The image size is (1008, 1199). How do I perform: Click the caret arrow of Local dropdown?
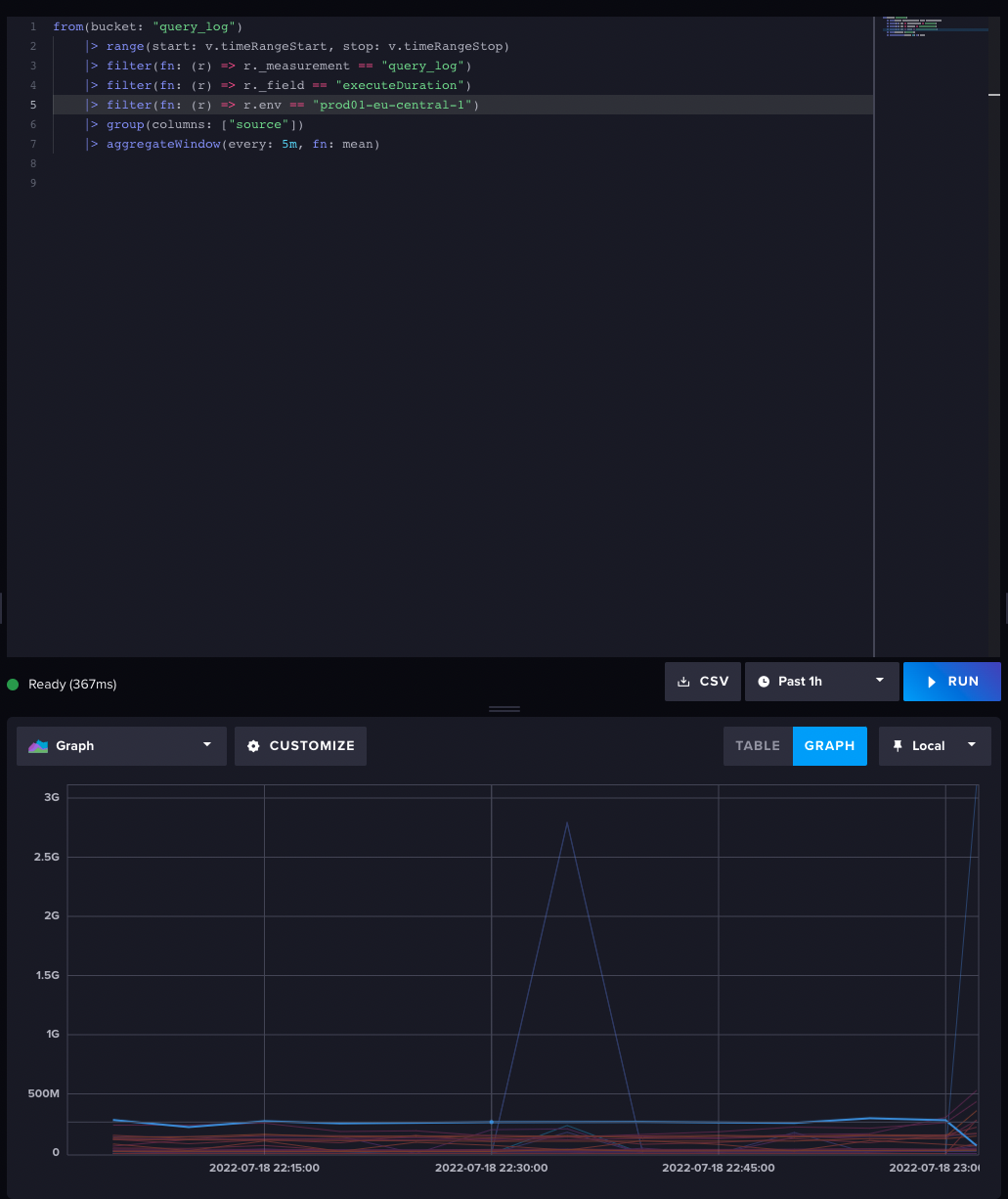coord(971,744)
